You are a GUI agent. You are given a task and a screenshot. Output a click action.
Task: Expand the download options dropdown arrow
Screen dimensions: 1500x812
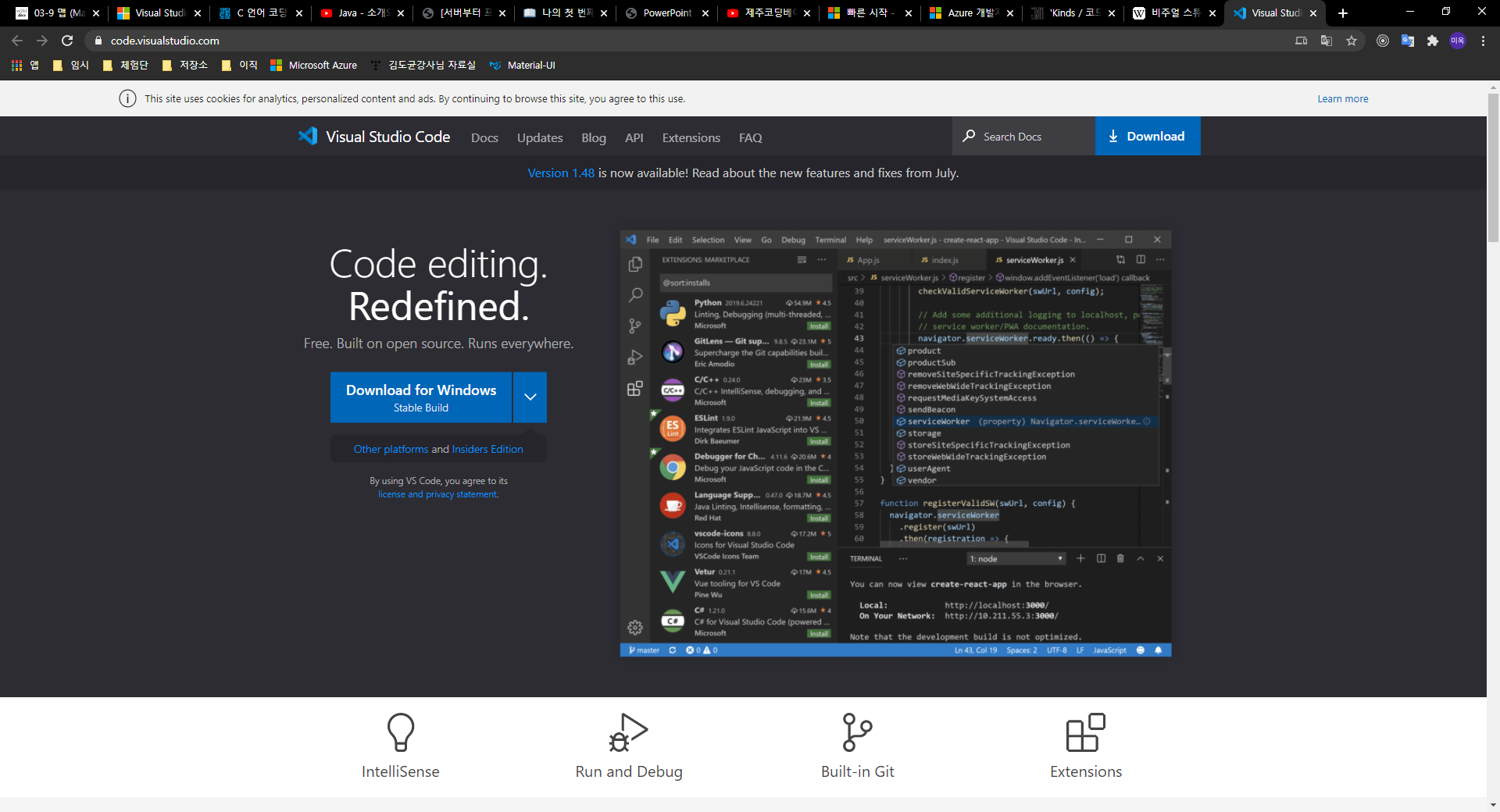click(x=530, y=397)
